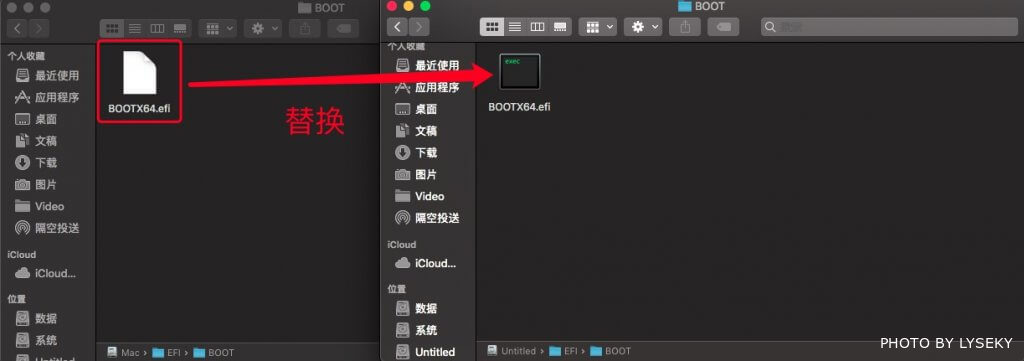Click Share button in left window
This screenshot has height=361, width=1024.
[x=304, y=28]
